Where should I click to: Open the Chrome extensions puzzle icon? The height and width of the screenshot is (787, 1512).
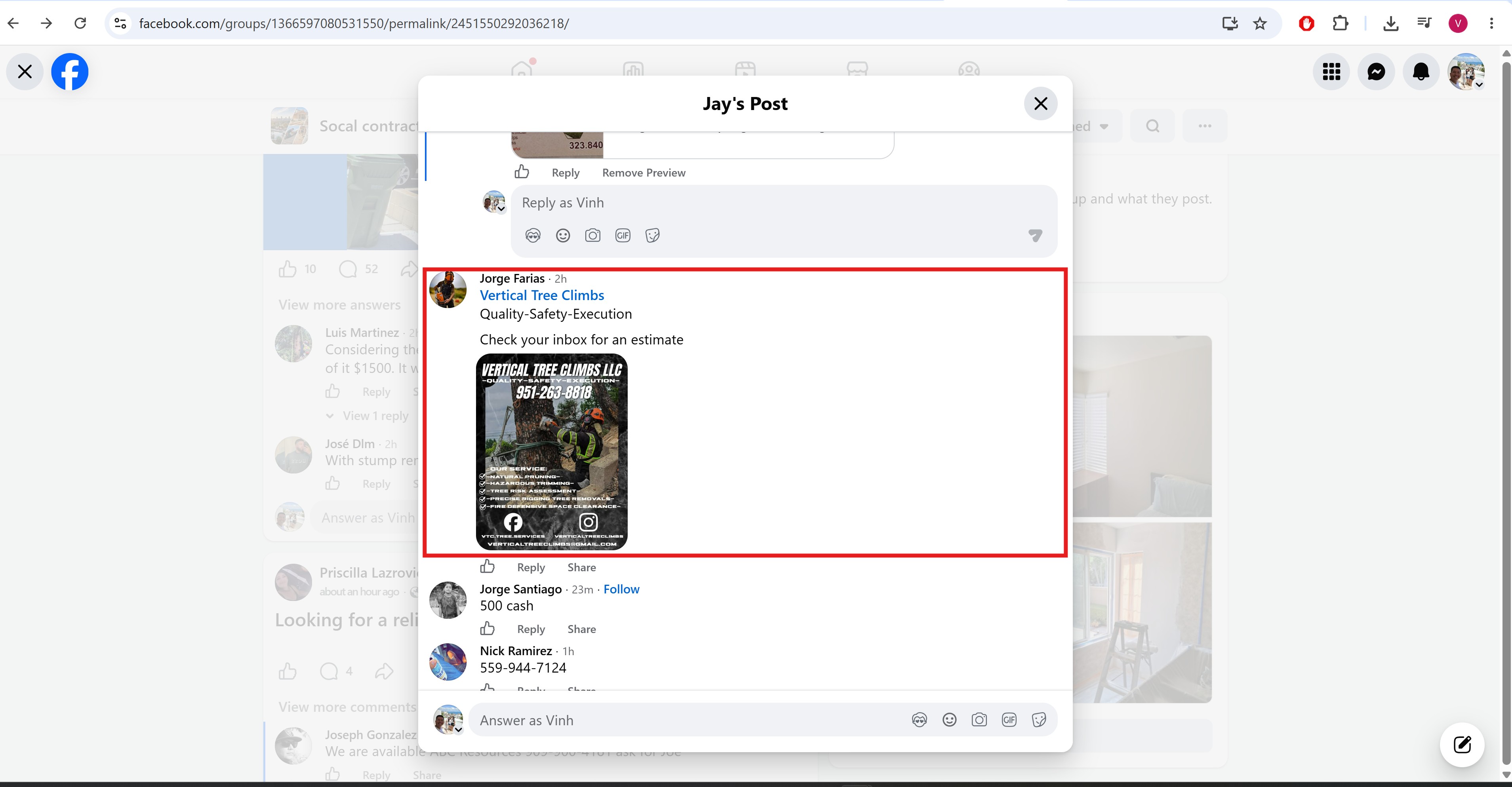1340,23
